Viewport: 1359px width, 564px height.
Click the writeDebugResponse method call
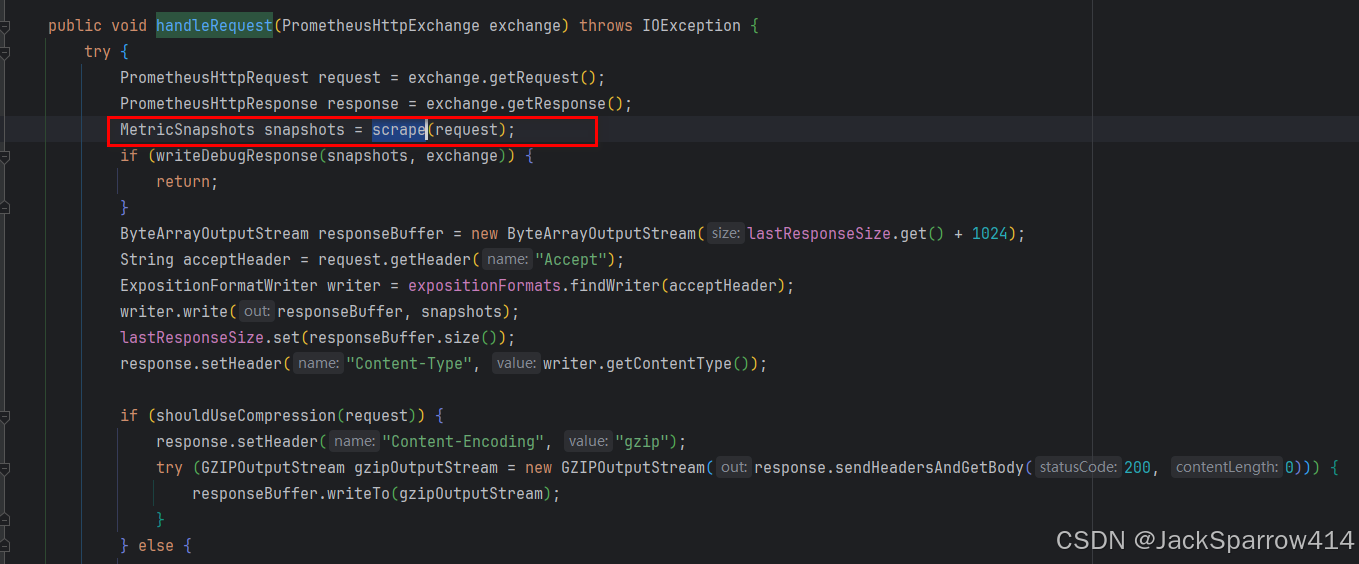237,156
